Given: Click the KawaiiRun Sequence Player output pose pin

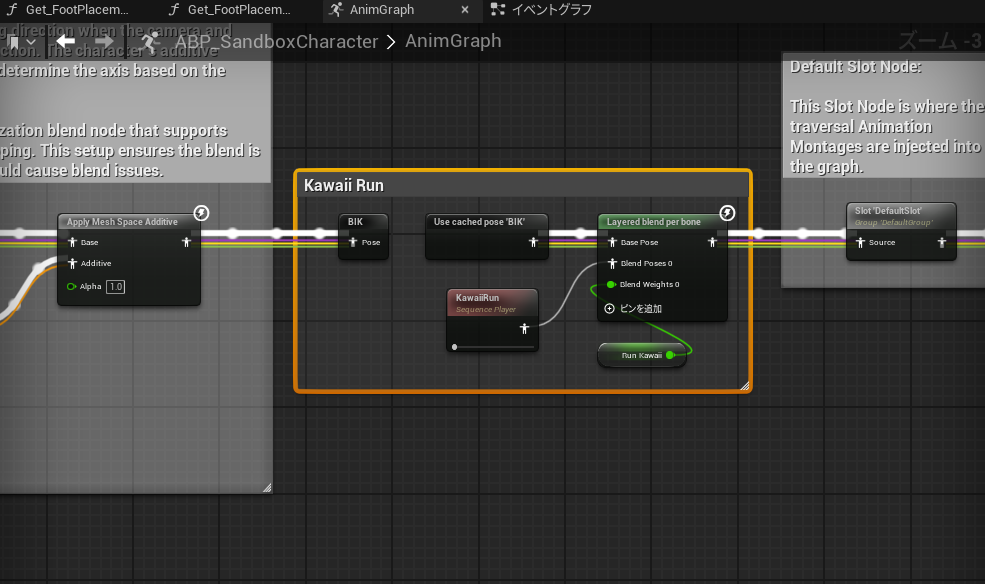Looking at the screenshot, I should pyautogui.click(x=523, y=328).
